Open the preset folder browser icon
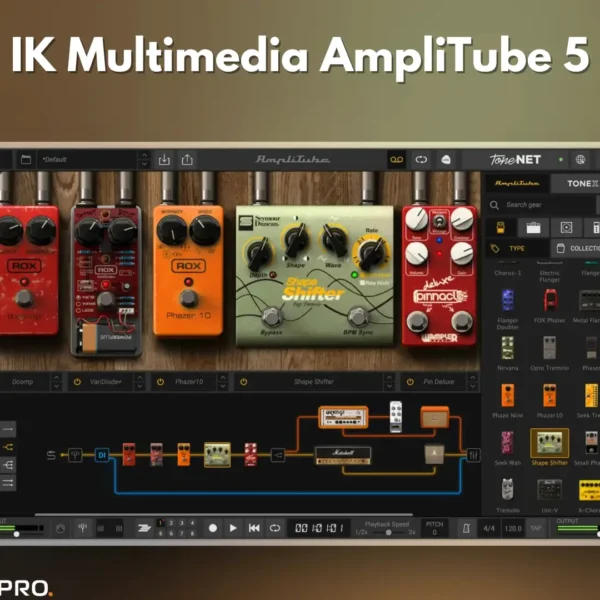Screen dimensions: 600x600 (x=26, y=159)
